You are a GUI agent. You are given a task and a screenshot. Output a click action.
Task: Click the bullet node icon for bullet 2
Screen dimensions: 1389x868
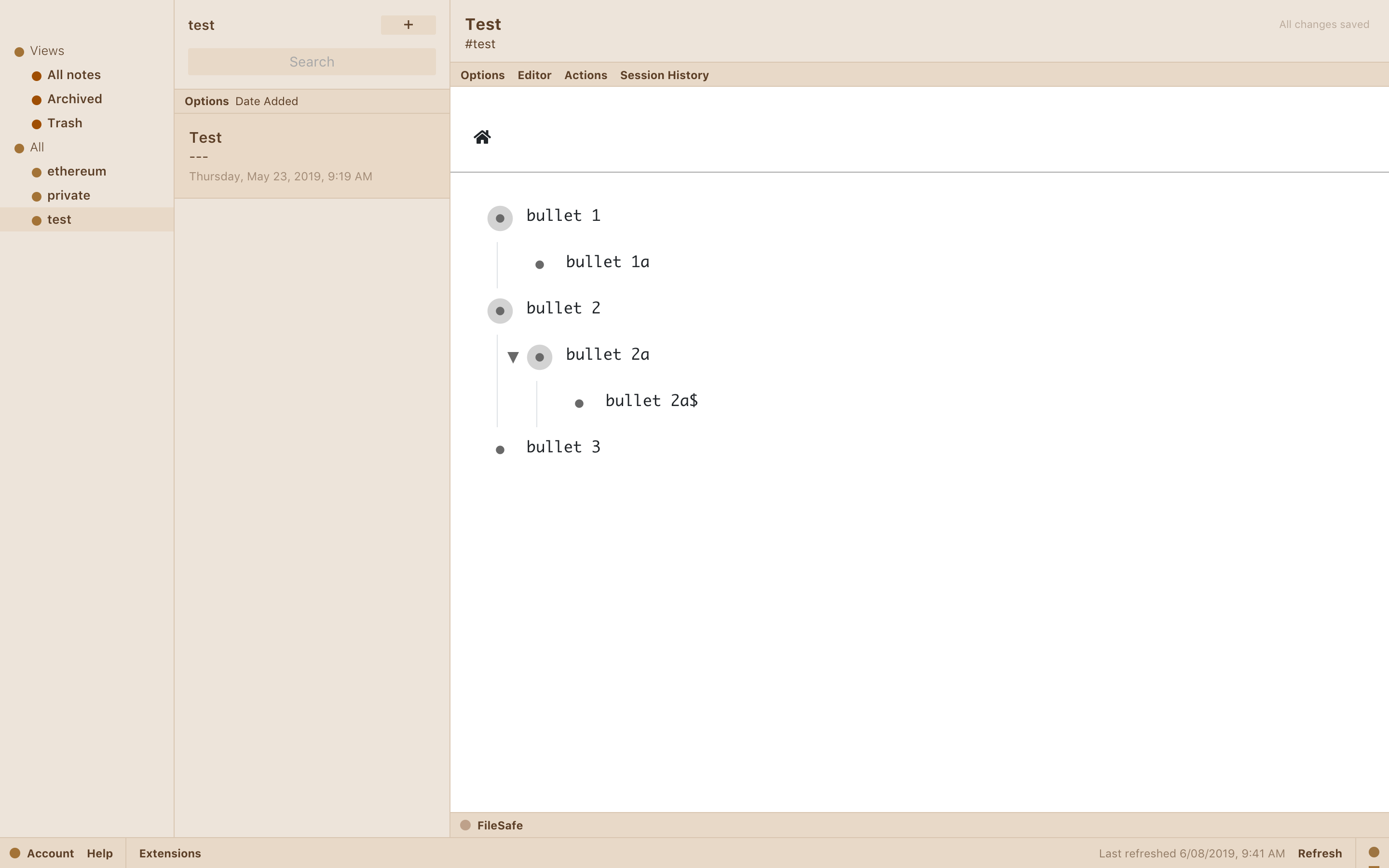[500, 311]
